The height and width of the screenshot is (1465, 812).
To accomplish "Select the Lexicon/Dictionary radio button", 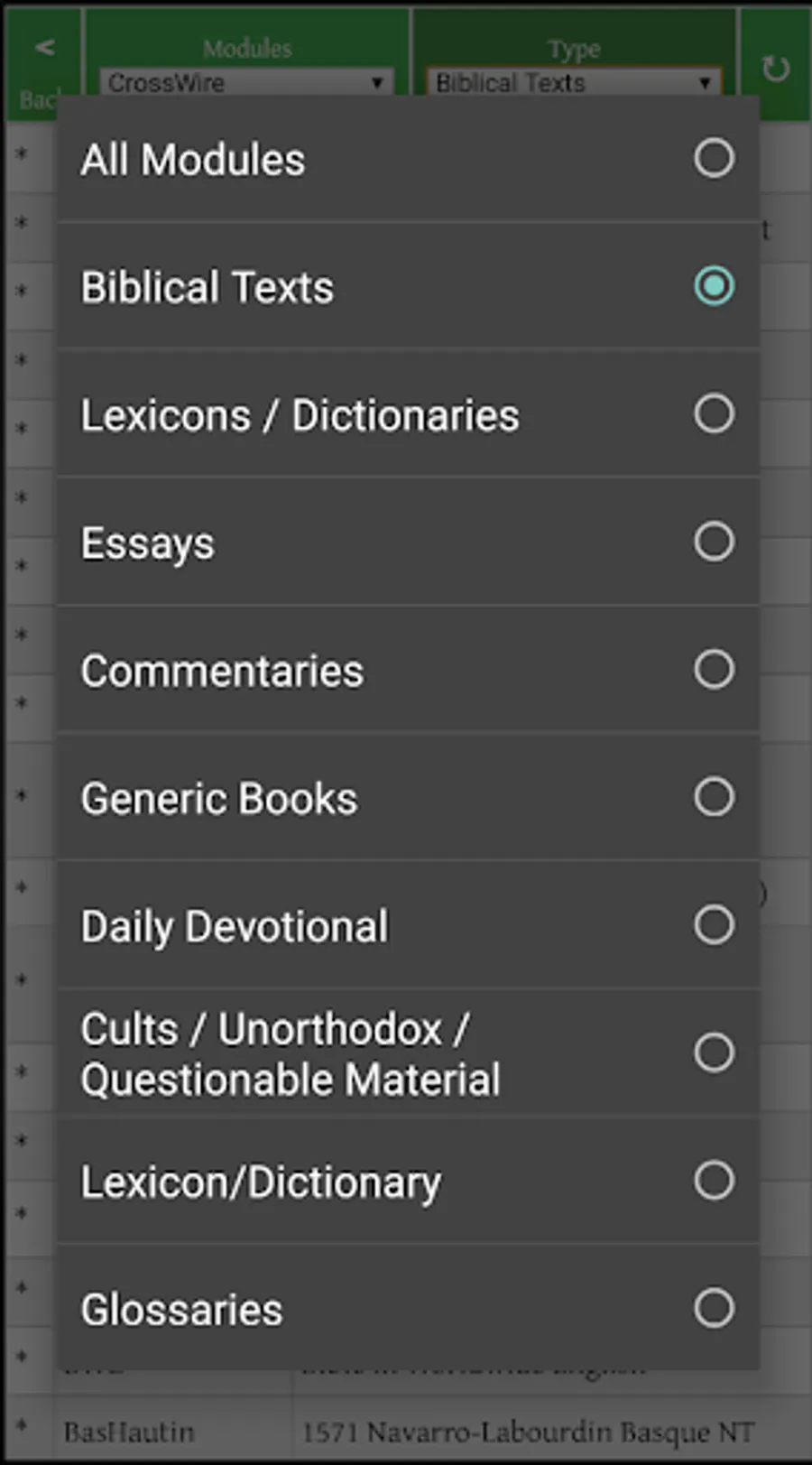I will coord(714,1180).
